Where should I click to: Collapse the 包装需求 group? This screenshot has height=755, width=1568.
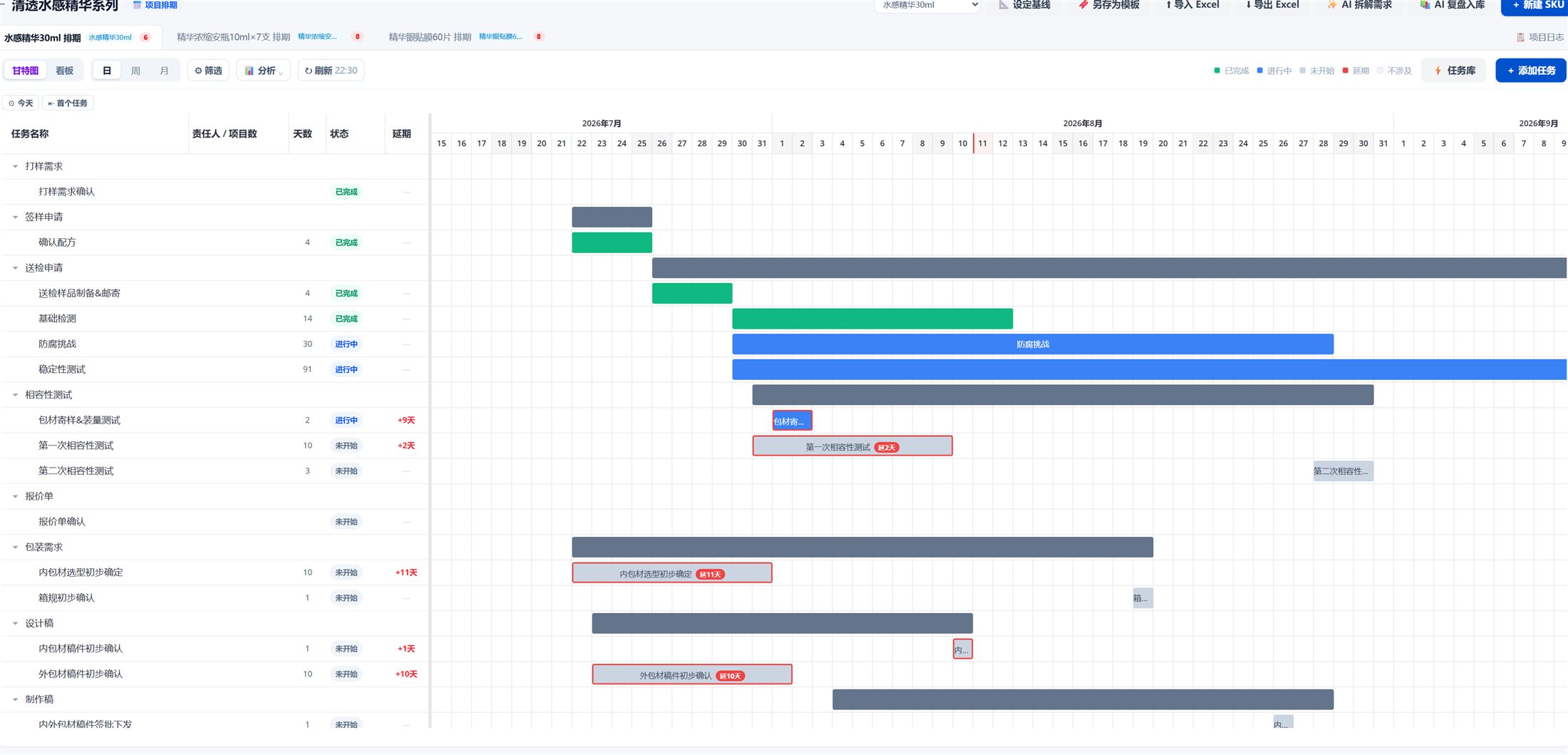coord(15,547)
